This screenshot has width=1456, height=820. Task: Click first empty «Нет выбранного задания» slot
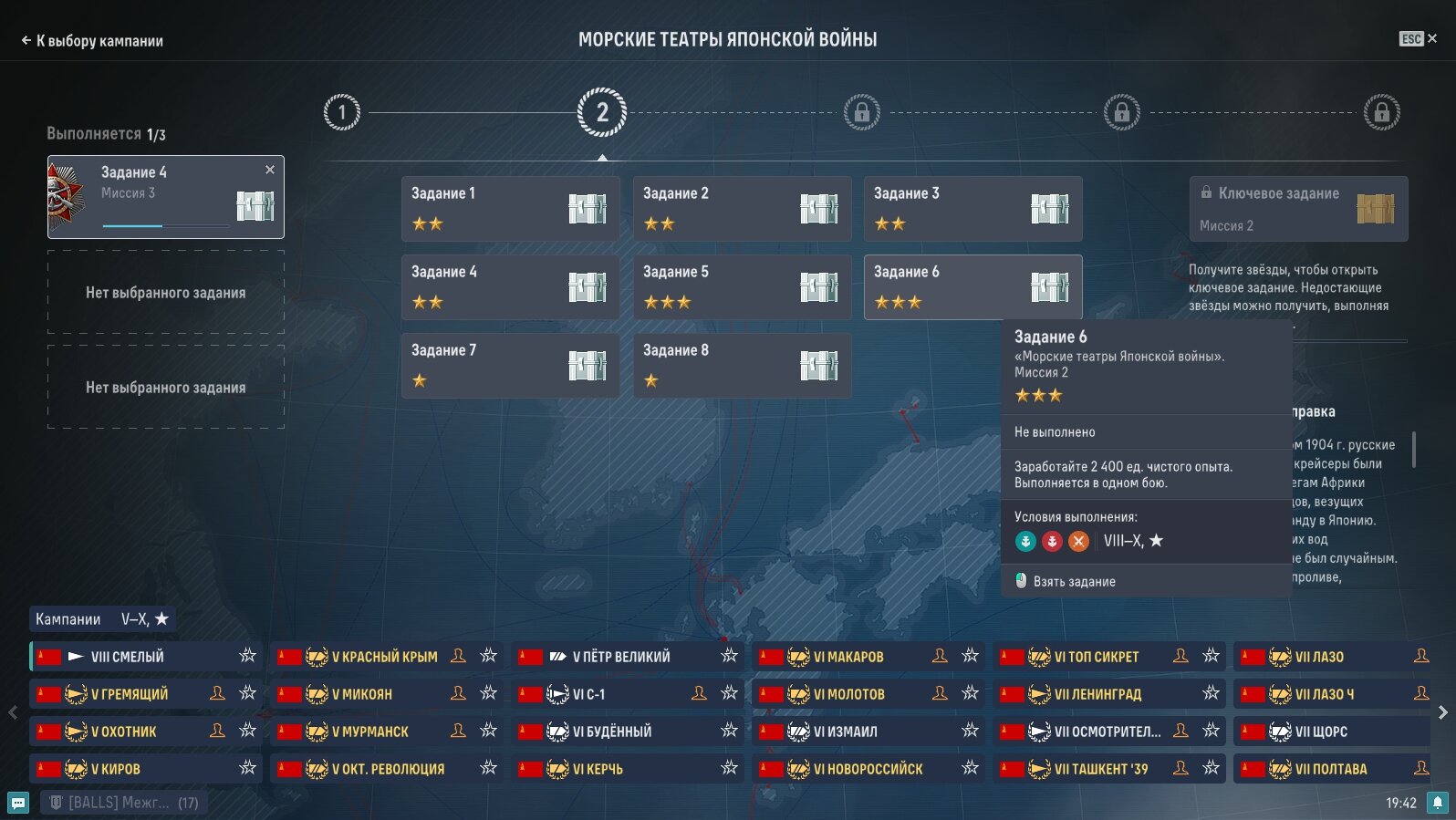click(x=166, y=292)
